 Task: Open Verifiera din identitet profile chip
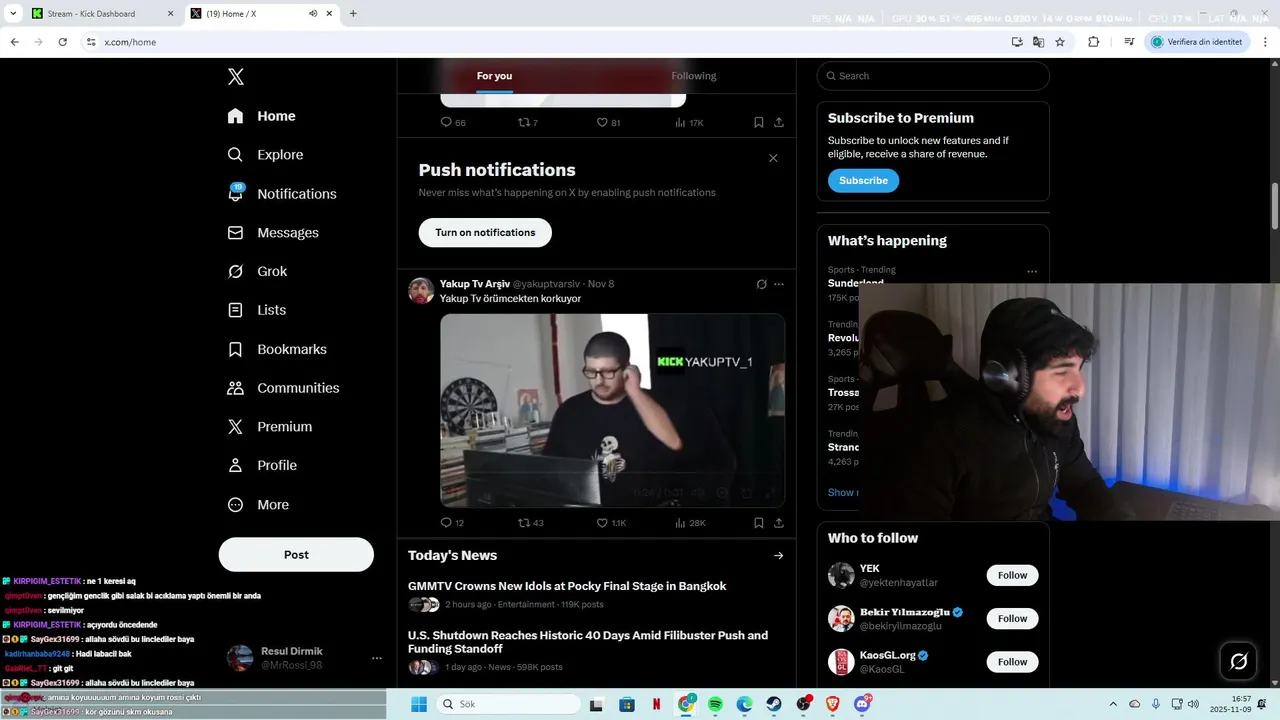1196,42
